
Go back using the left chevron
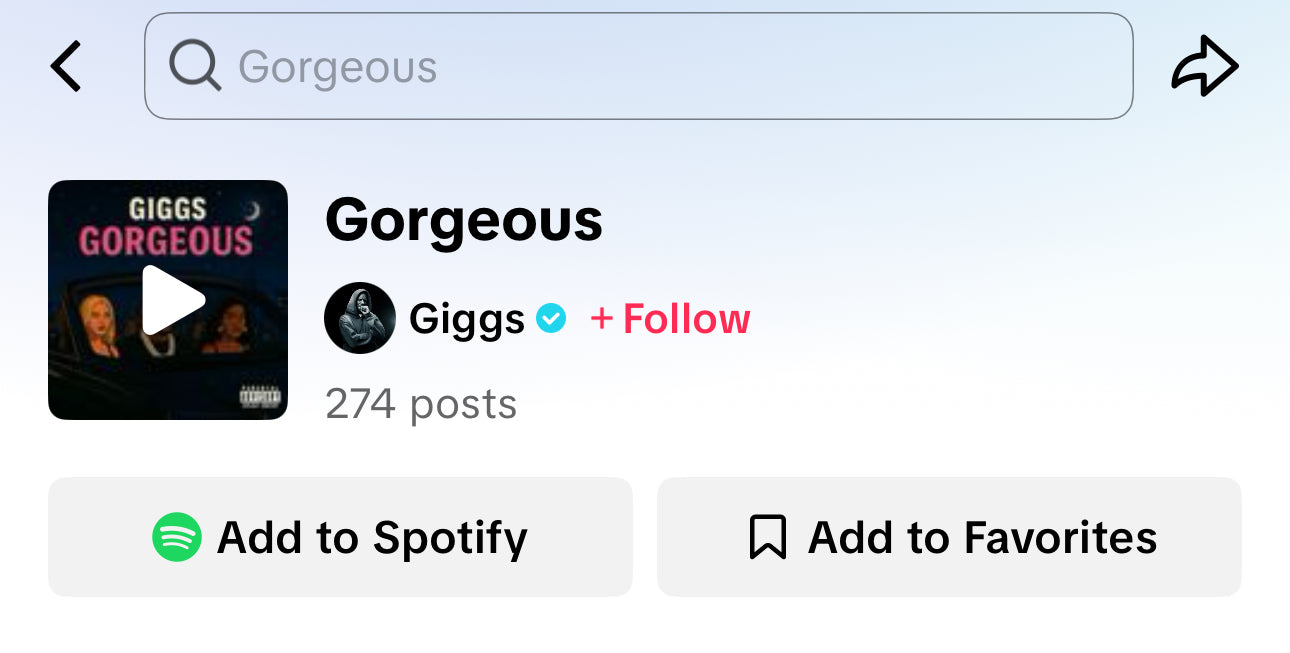pos(66,67)
